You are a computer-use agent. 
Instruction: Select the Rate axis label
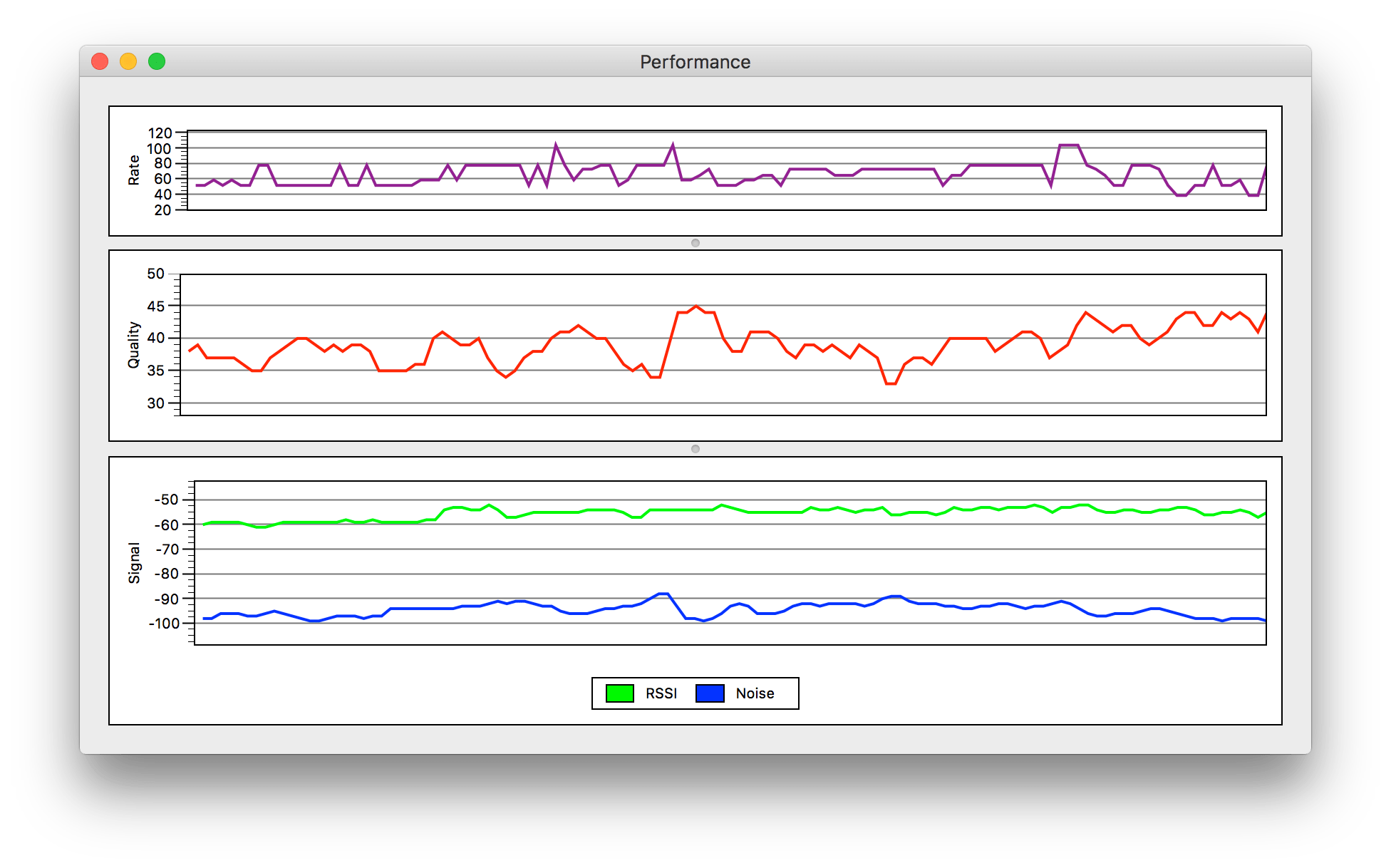pyautogui.click(x=133, y=171)
